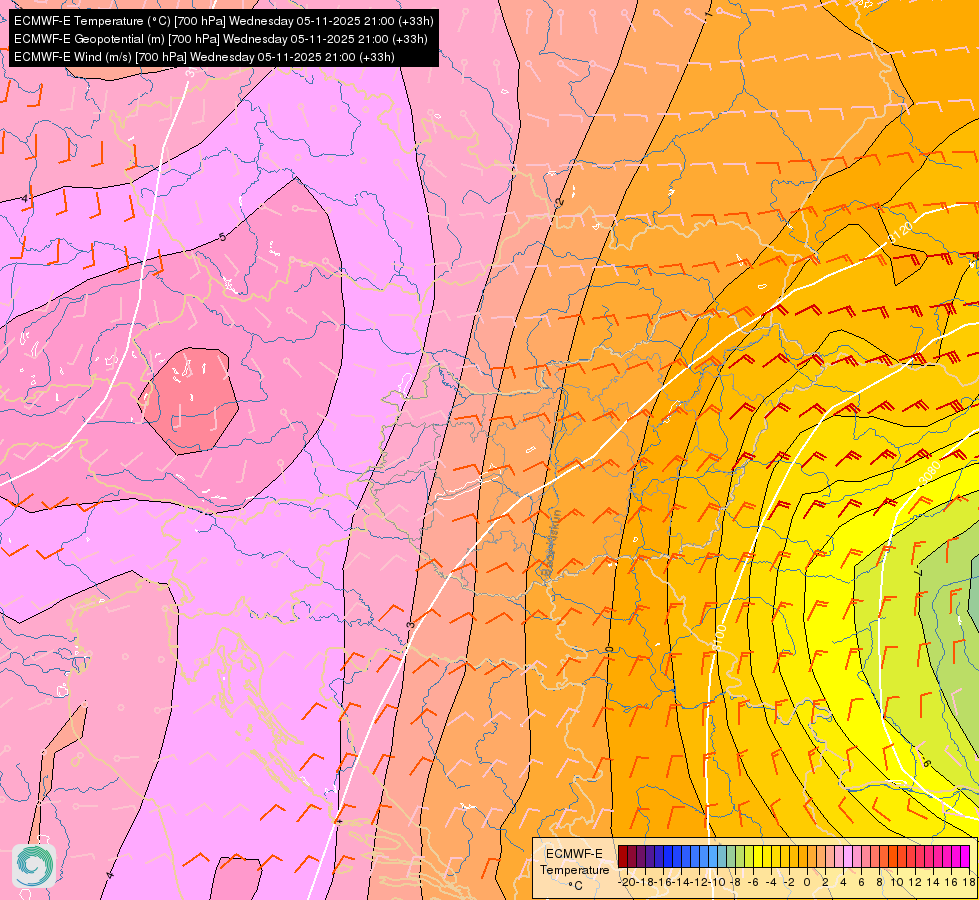The width and height of the screenshot is (979, 900).
Task: Click the '-20' value on the temperature scale
Action: click(x=627, y=882)
